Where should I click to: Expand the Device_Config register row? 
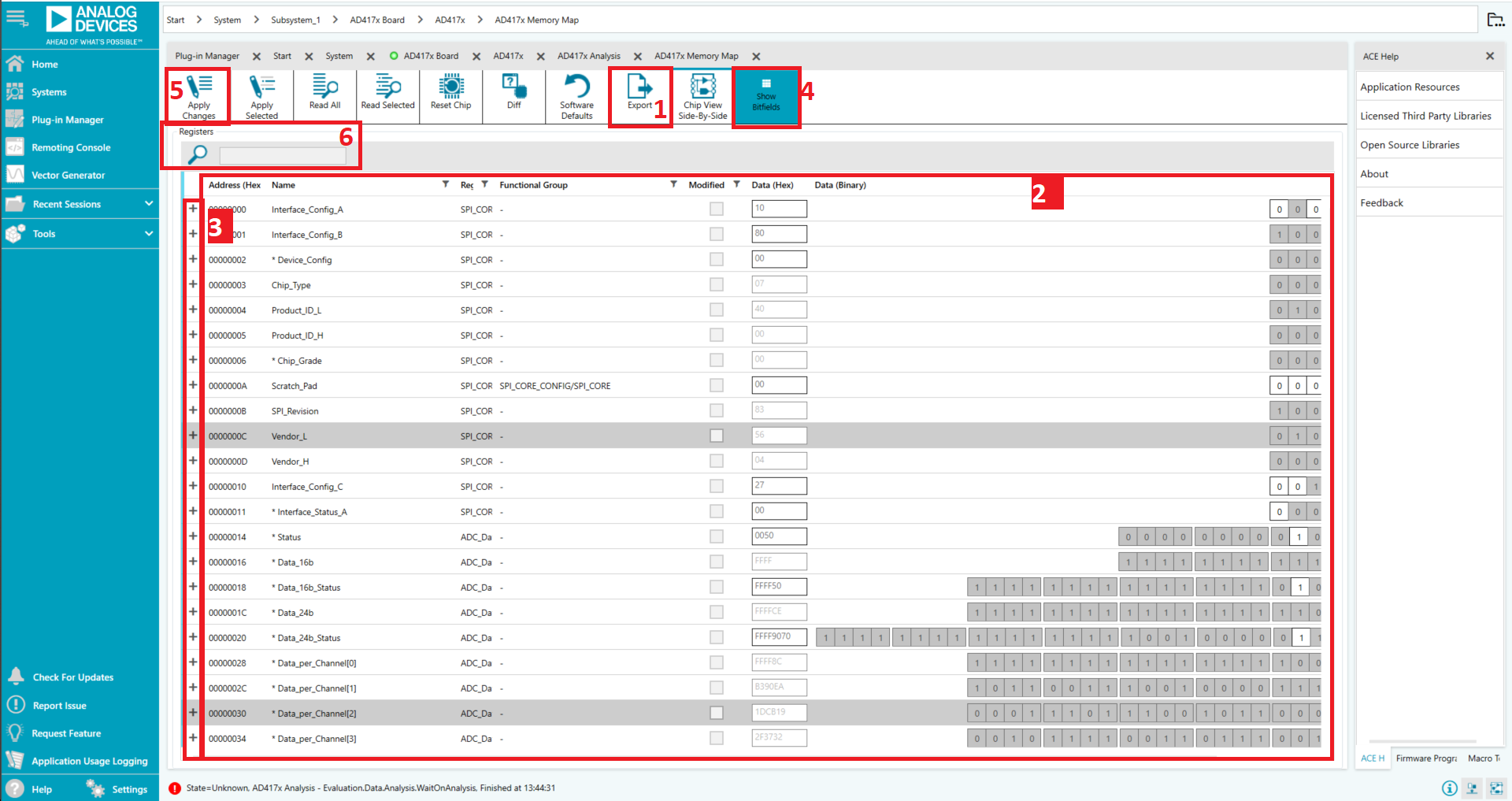click(193, 259)
